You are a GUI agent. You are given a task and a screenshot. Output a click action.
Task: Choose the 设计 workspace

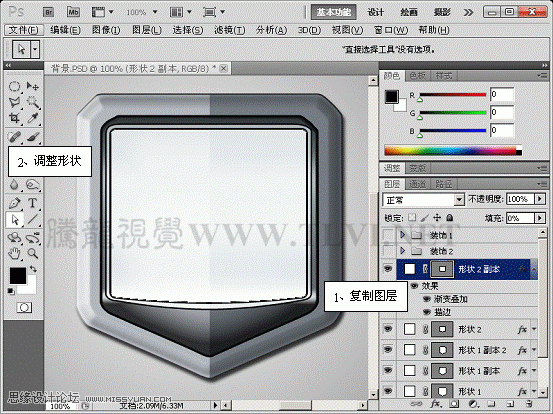[375, 12]
